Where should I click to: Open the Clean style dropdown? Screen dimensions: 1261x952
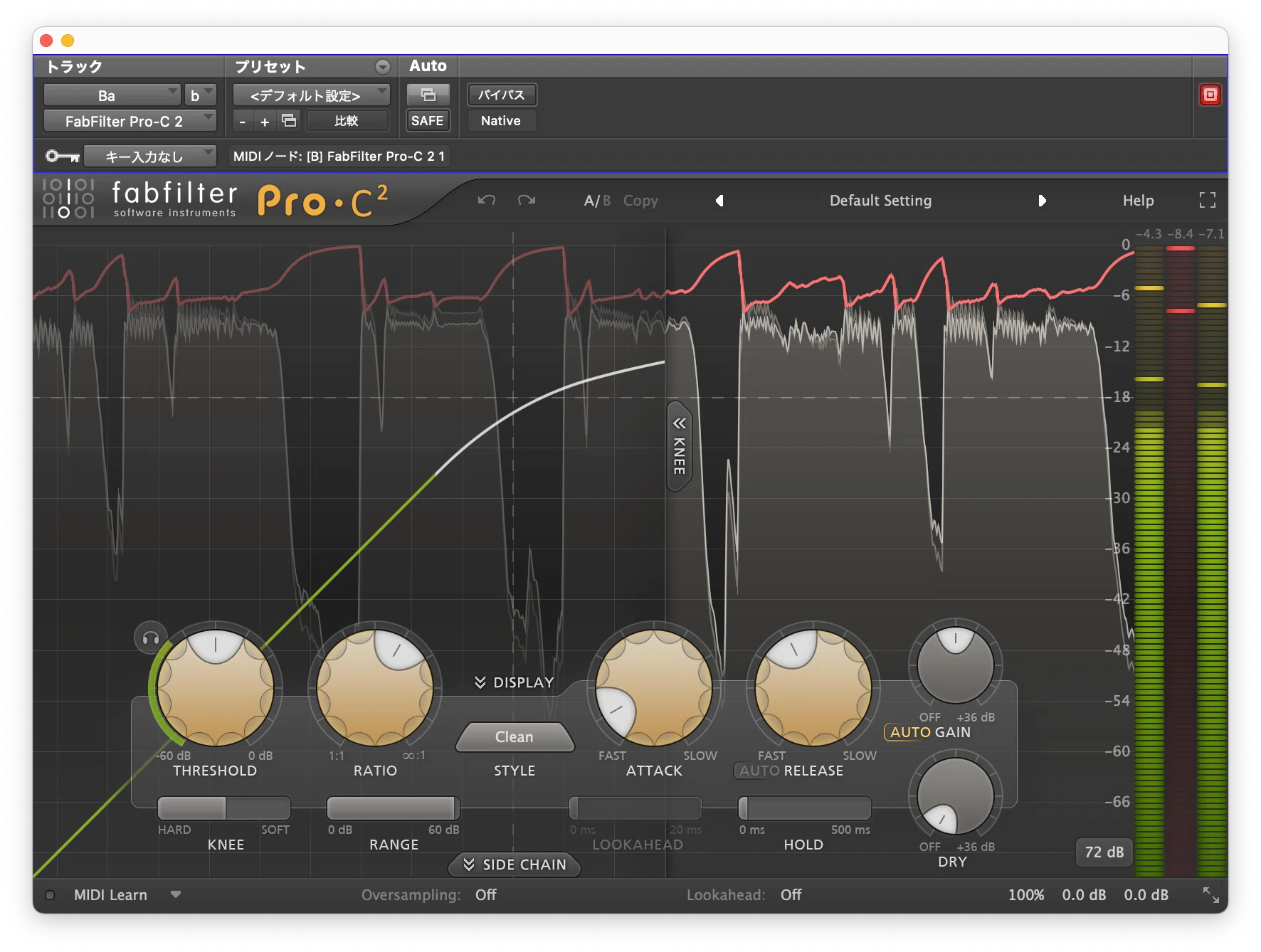pos(515,737)
